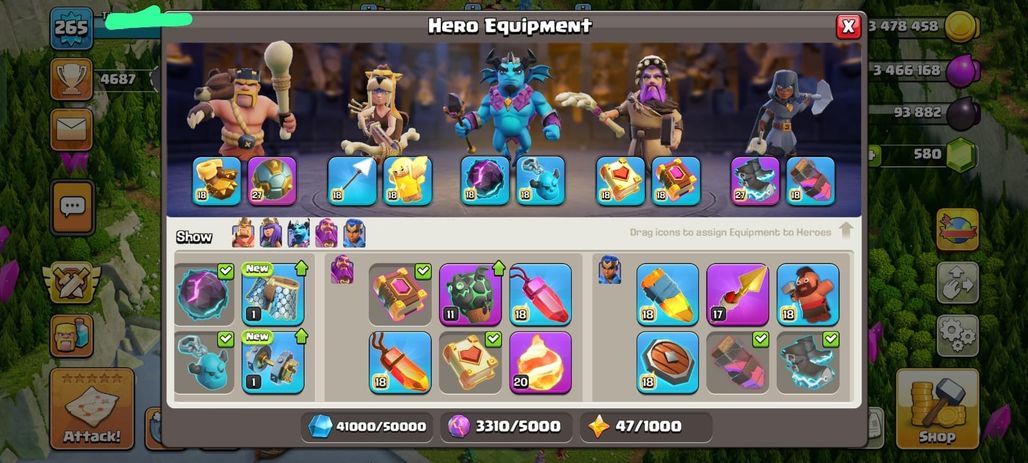The width and height of the screenshot is (1028, 463).
Task: Tap the Archer Queen's arrow equipment slot
Action: (x=352, y=180)
